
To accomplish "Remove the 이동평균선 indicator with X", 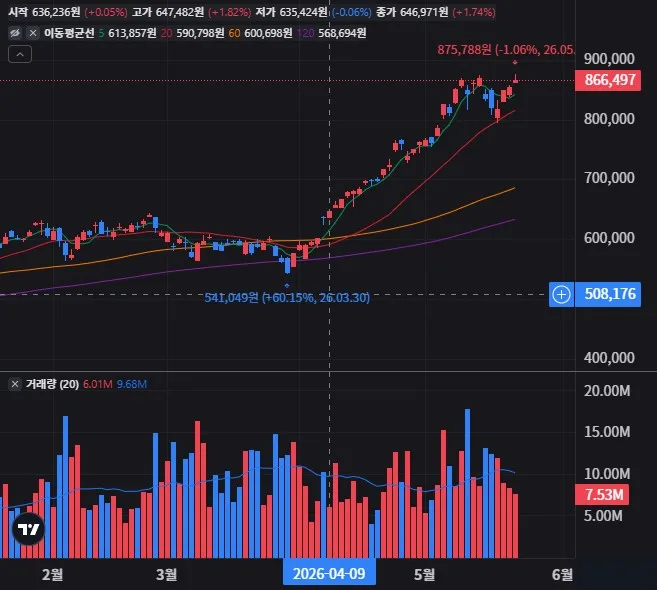I will click(x=33, y=33).
